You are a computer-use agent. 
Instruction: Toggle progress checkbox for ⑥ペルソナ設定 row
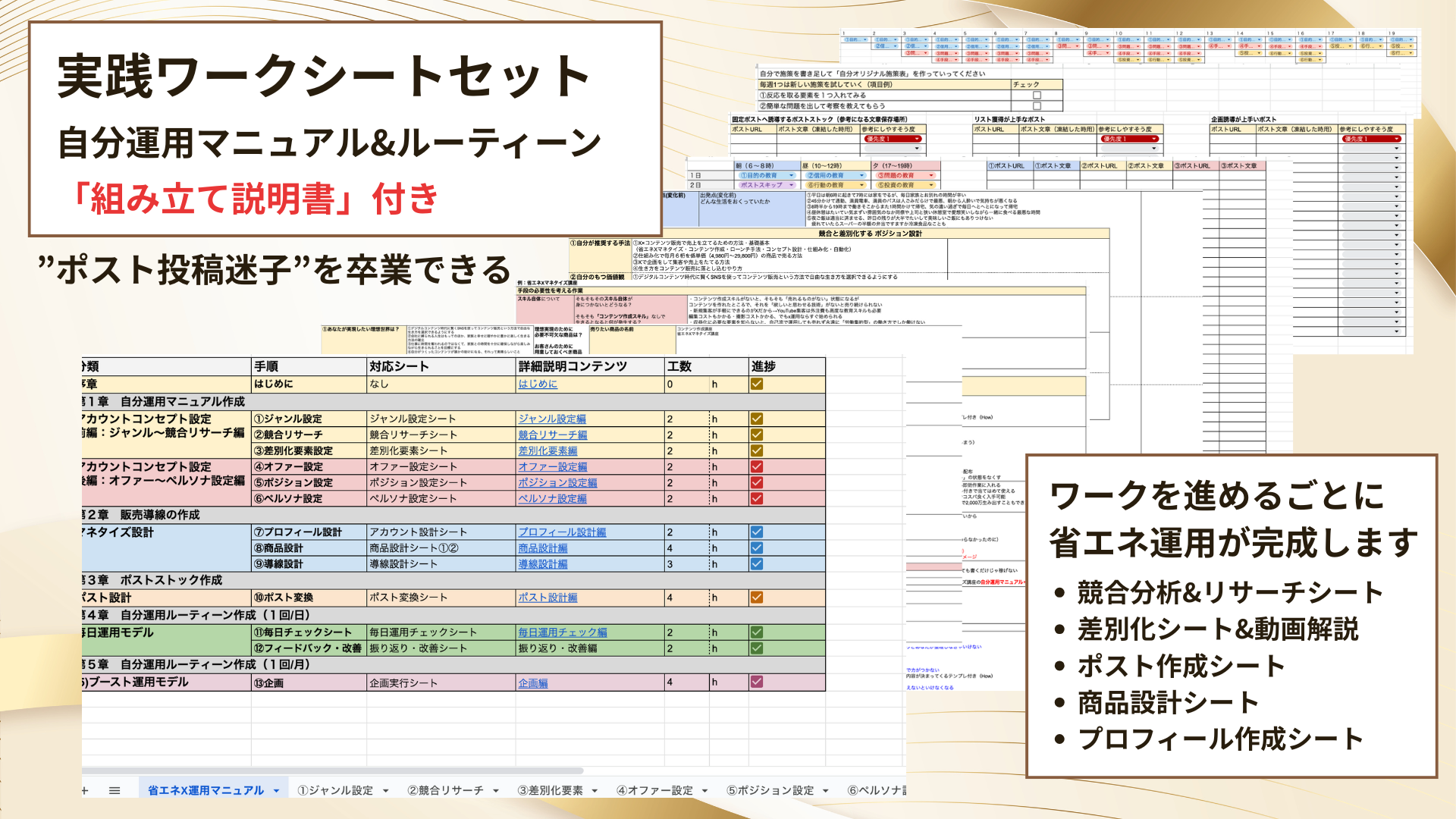(757, 498)
